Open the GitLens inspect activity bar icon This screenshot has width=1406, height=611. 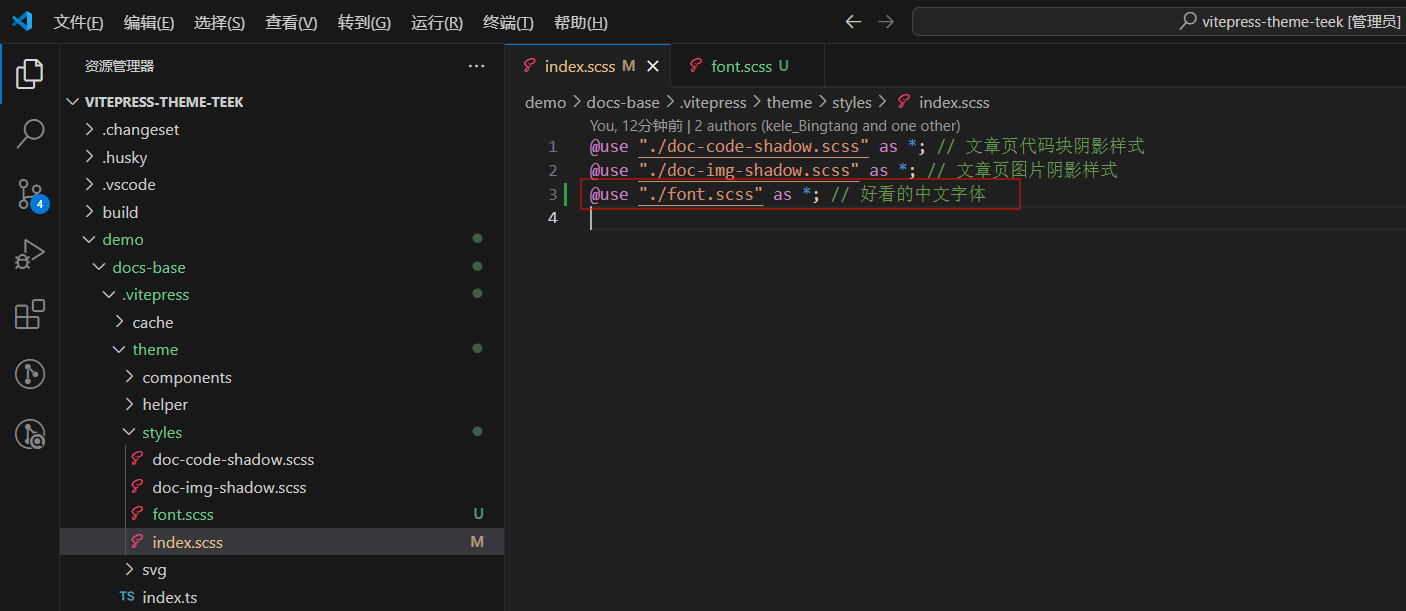pyautogui.click(x=30, y=434)
